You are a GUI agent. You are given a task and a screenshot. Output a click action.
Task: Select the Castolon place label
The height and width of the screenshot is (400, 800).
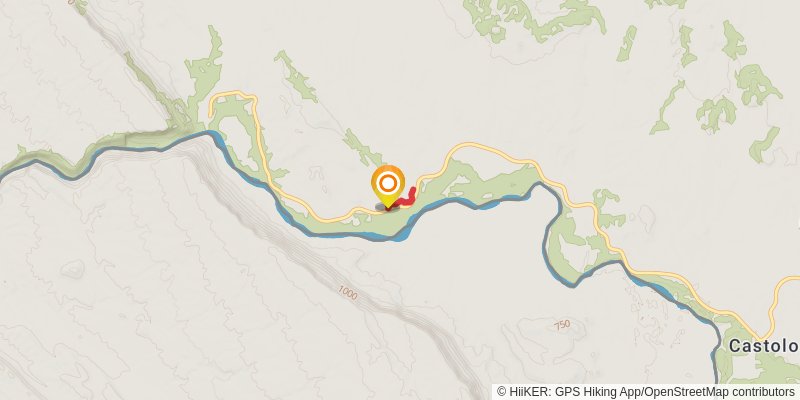click(x=763, y=346)
